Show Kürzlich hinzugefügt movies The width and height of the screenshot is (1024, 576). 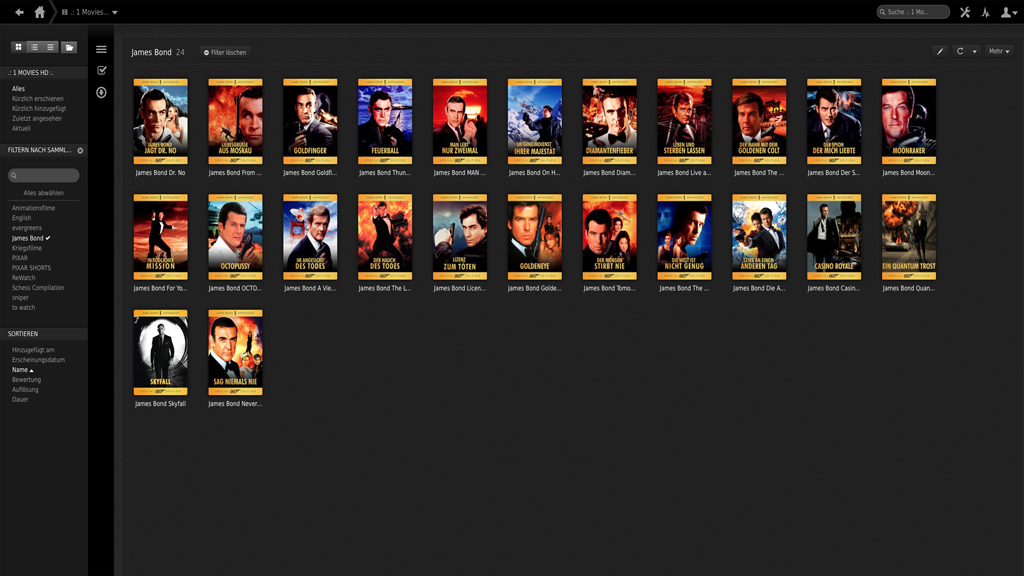[39, 108]
